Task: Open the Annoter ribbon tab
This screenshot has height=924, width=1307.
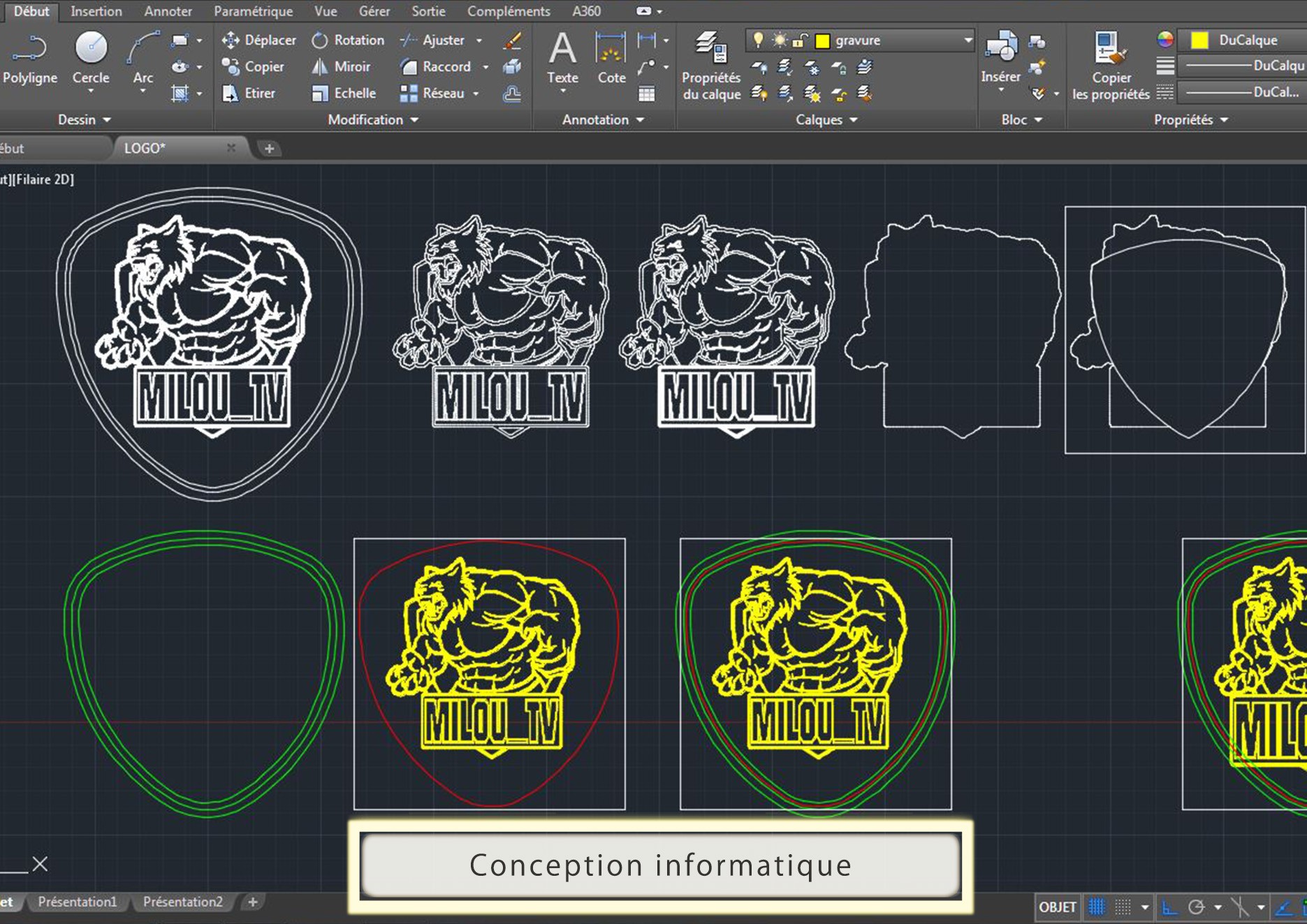Action: (168, 11)
